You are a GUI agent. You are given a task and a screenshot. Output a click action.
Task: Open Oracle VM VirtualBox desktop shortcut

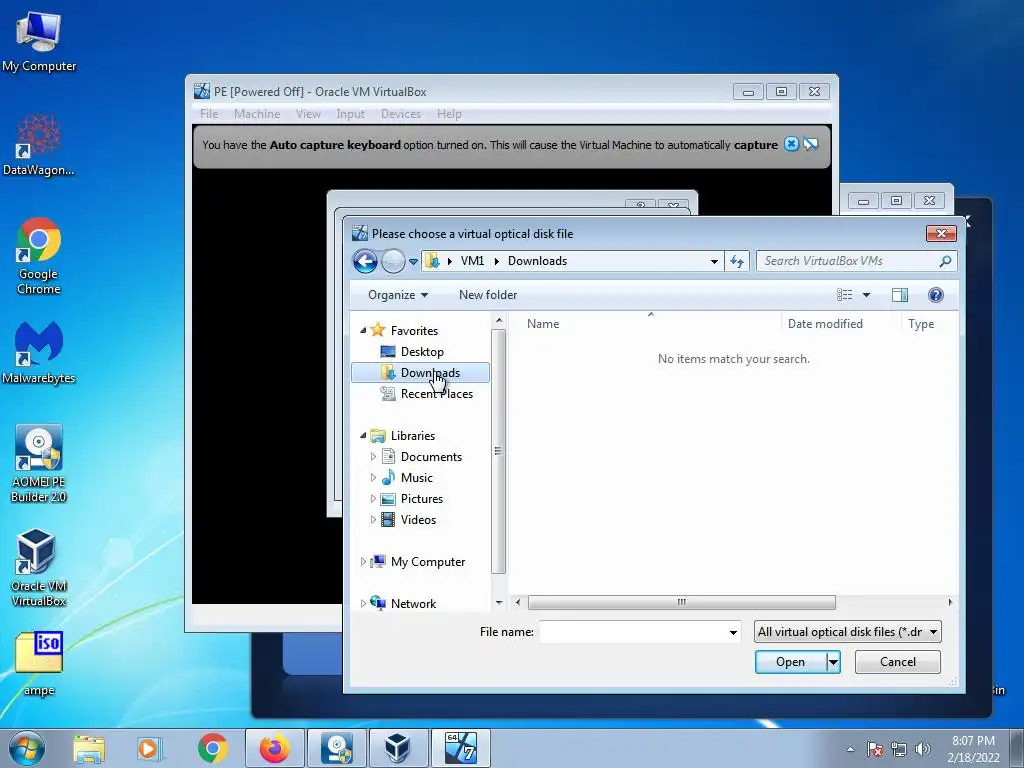click(x=39, y=568)
